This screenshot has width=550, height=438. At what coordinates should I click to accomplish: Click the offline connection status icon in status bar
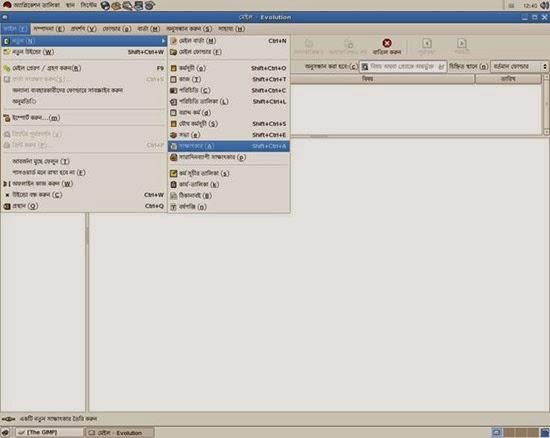(x=8, y=419)
